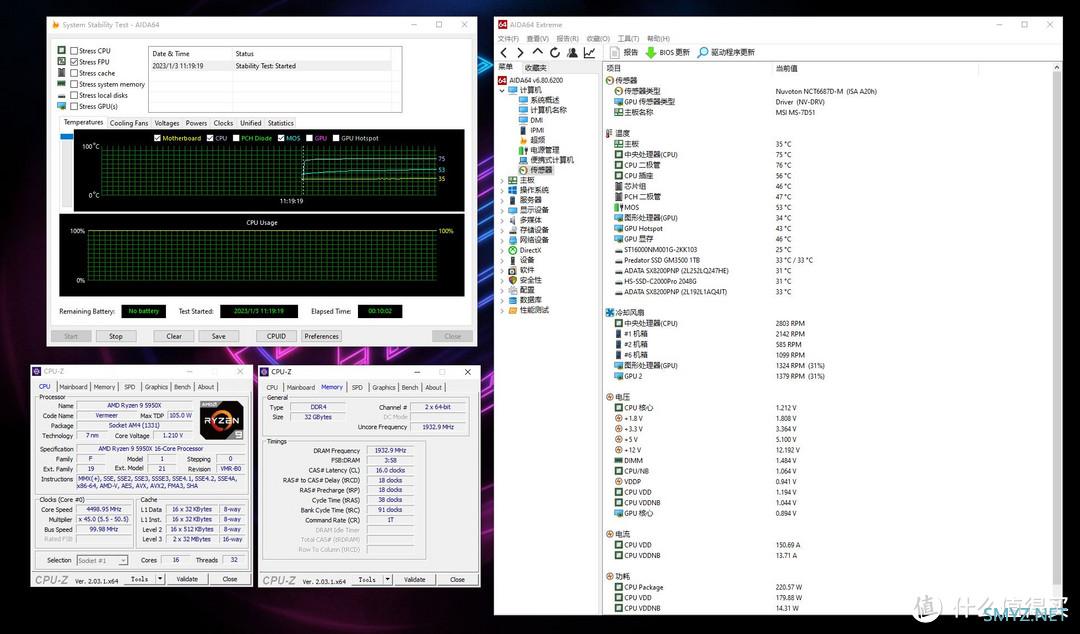
Task: Click the 报告 report icon in AIDA64 toolbar
Action: point(615,52)
